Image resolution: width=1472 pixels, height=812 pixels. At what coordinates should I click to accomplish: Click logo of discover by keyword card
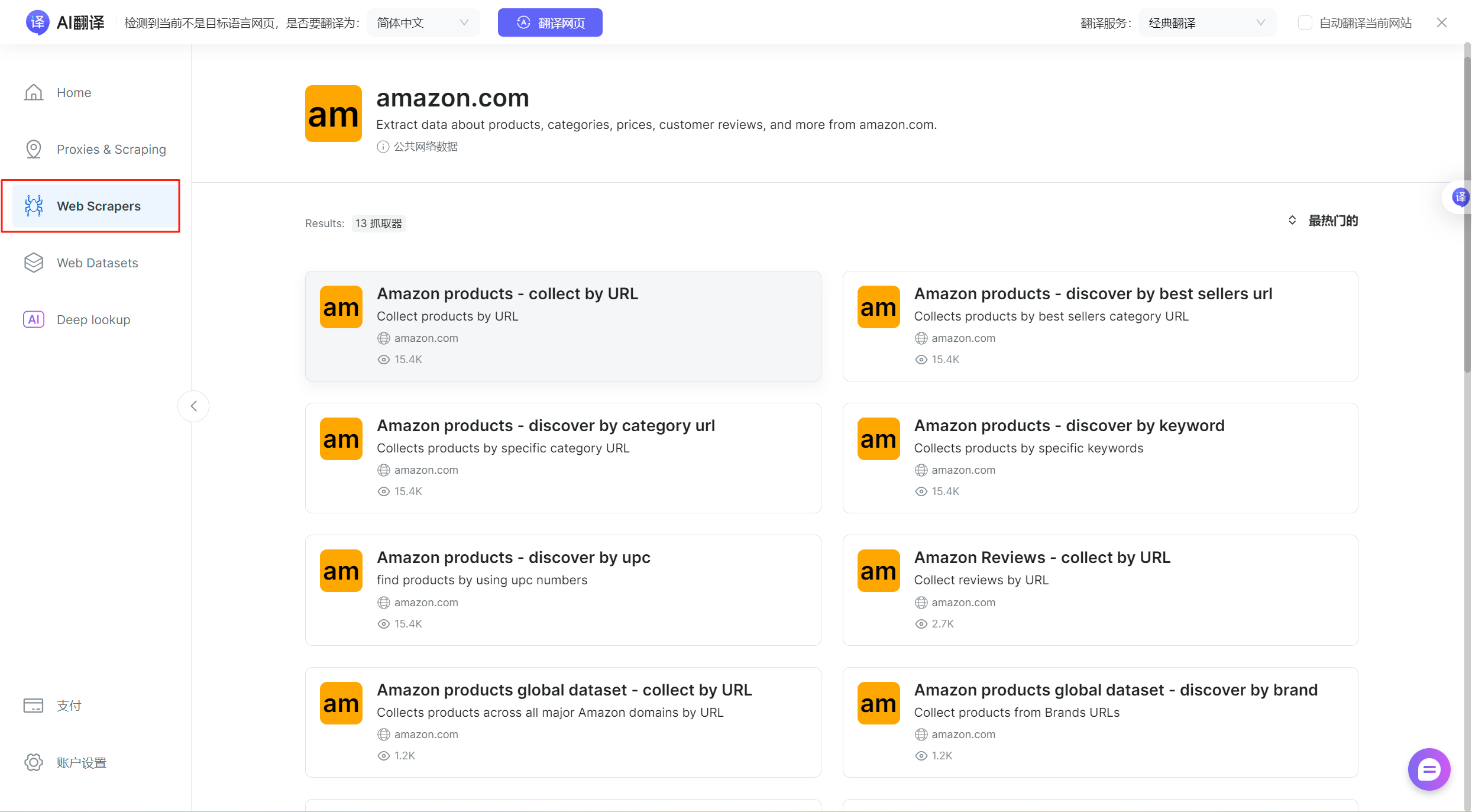coord(879,439)
